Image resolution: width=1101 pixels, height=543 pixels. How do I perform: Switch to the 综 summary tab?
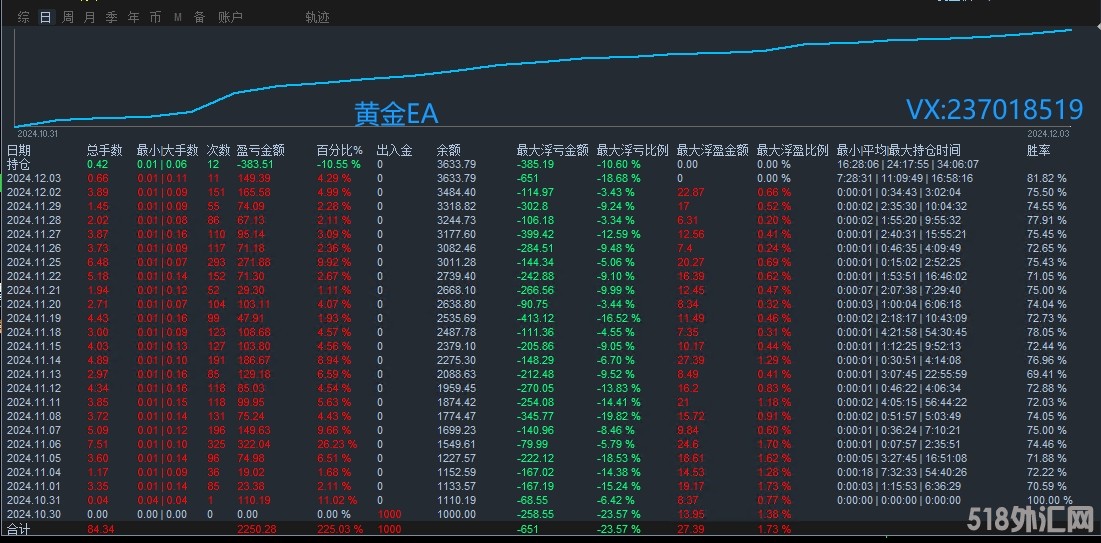[x=24, y=17]
